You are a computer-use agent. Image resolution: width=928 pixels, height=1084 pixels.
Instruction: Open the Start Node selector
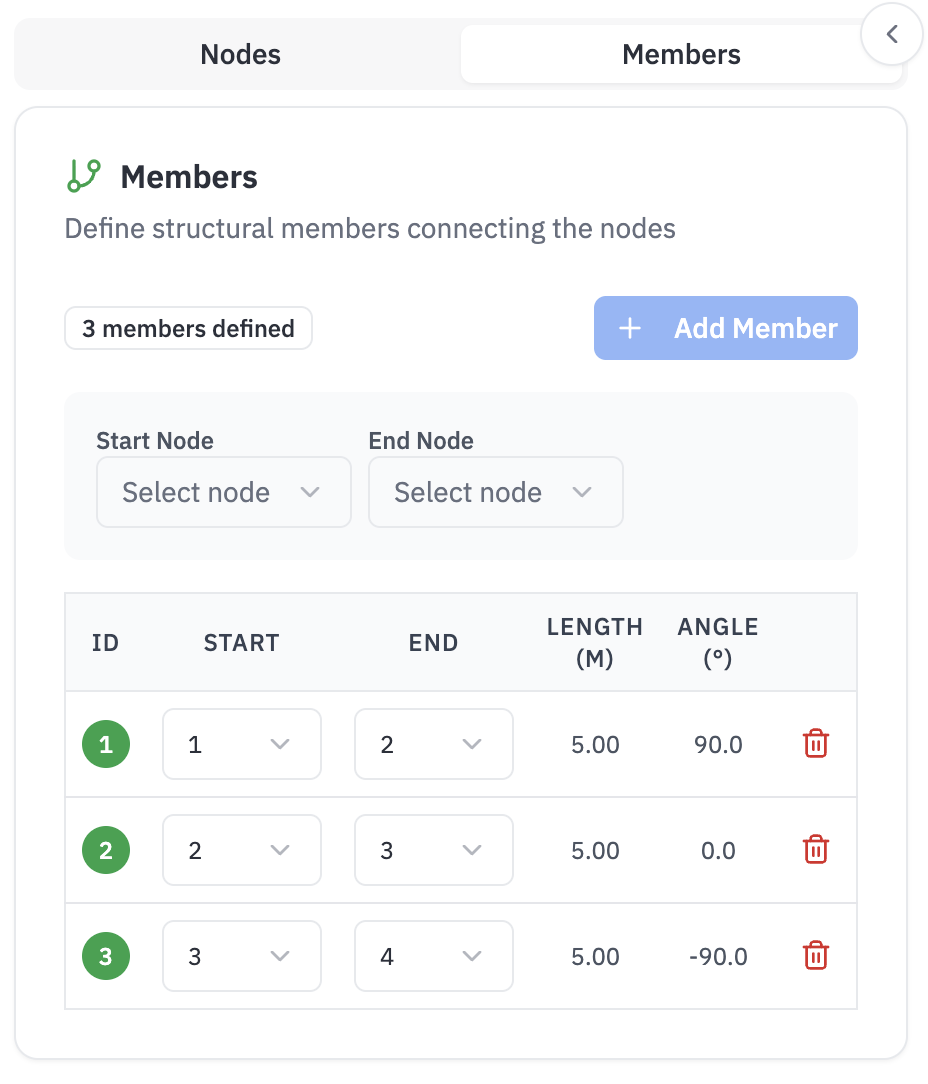click(x=223, y=492)
